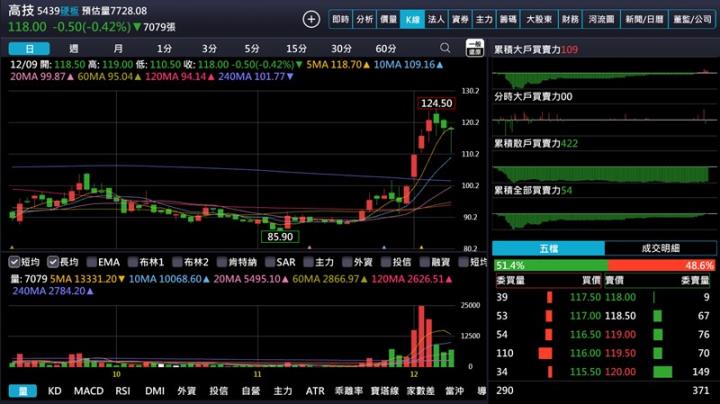Switch to the 週 weekly period tab

point(74,48)
